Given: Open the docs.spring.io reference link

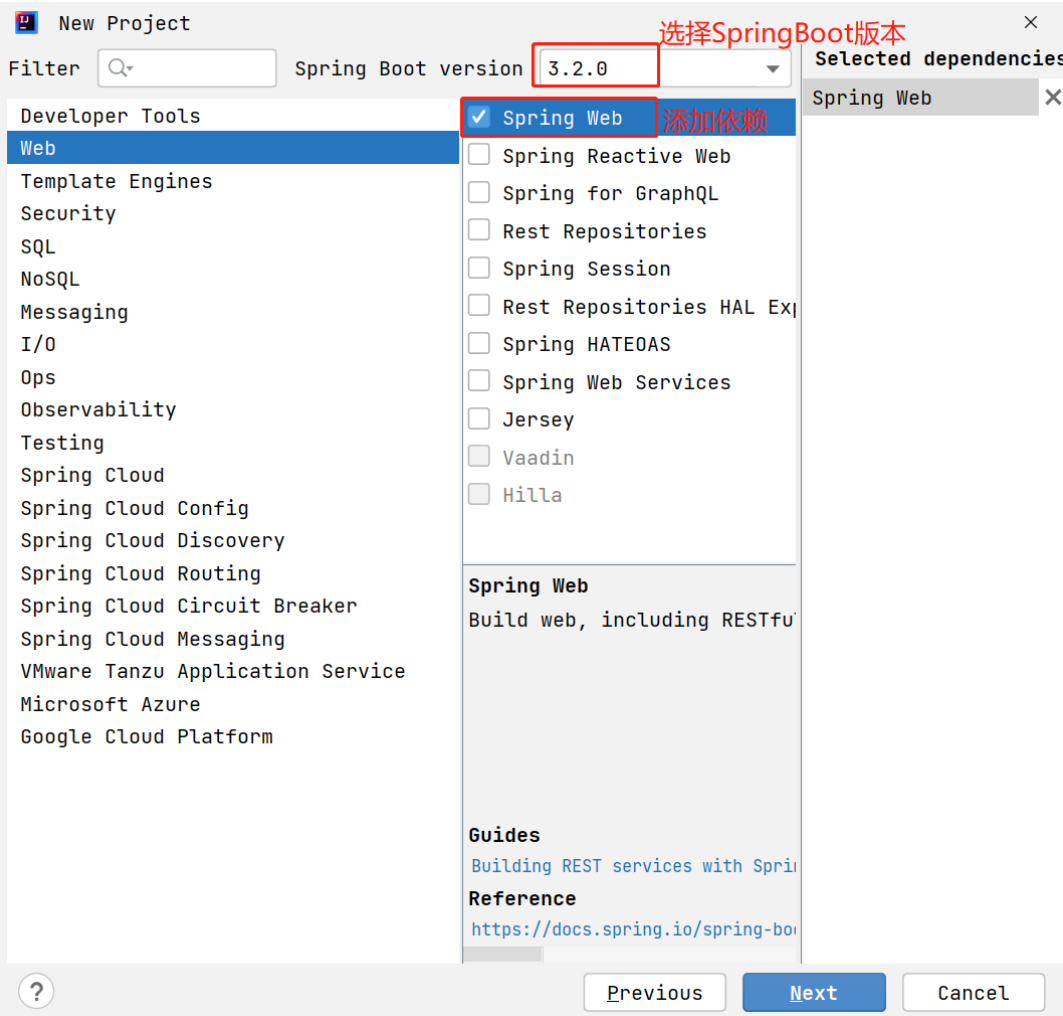Looking at the screenshot, I should (633, 929).
